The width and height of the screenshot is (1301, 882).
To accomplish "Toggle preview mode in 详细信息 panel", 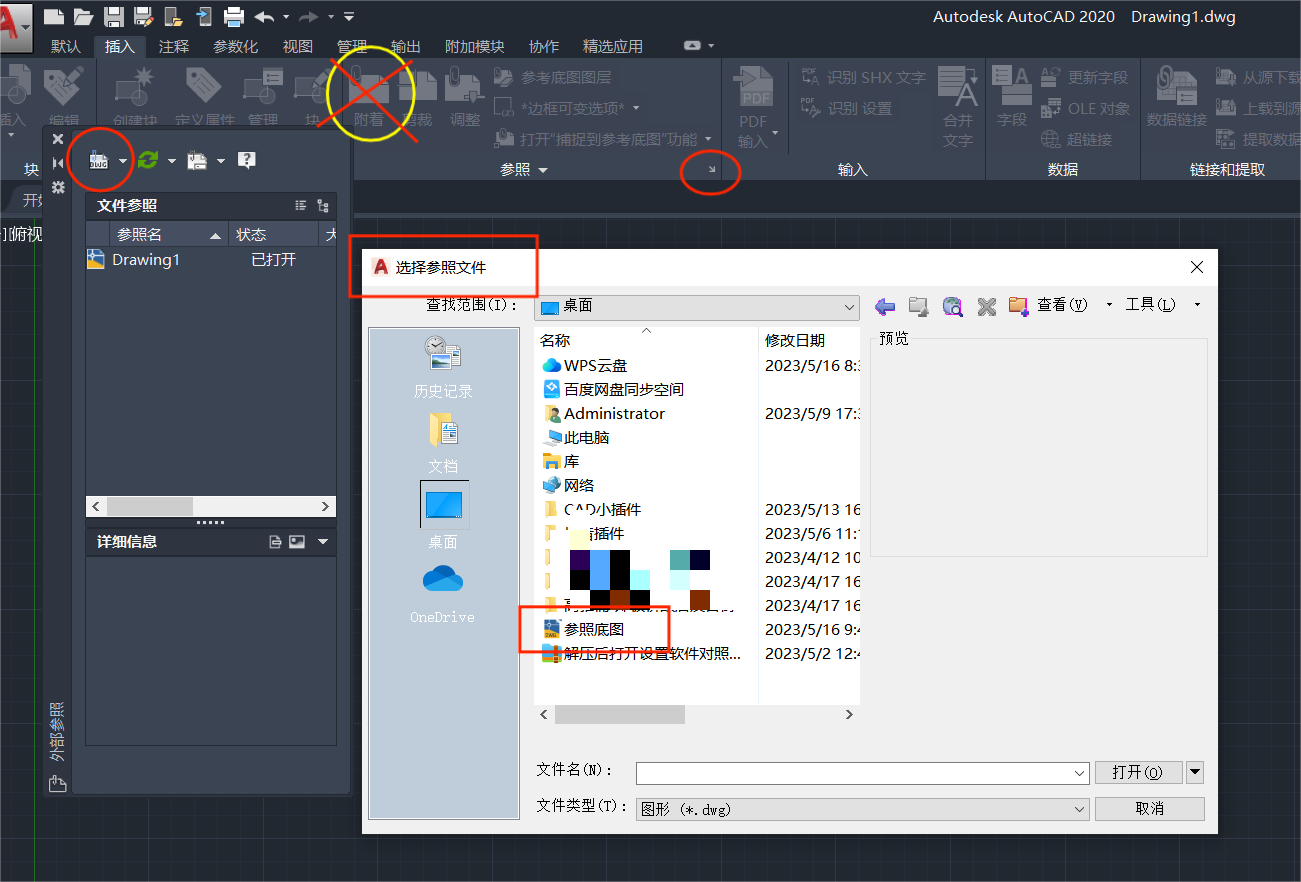I will [x=297, y=542].
